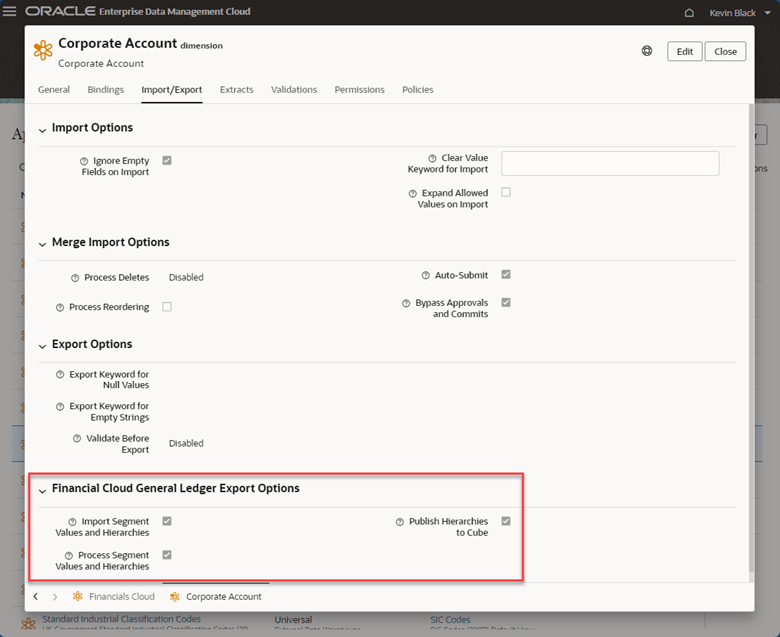Image resolution: width=780 pixels, height=637 pixels.
Task: Click the dialog vertical scrollbar
Action: click(x=751, y=338)
